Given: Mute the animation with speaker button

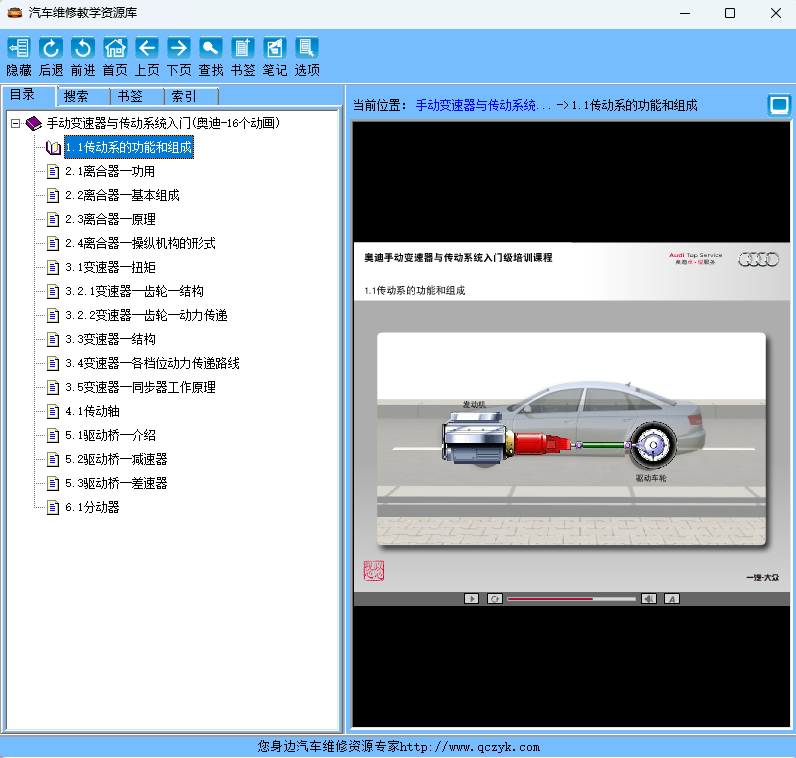Looking at the screenshot, I should click(x=649, y=599).
